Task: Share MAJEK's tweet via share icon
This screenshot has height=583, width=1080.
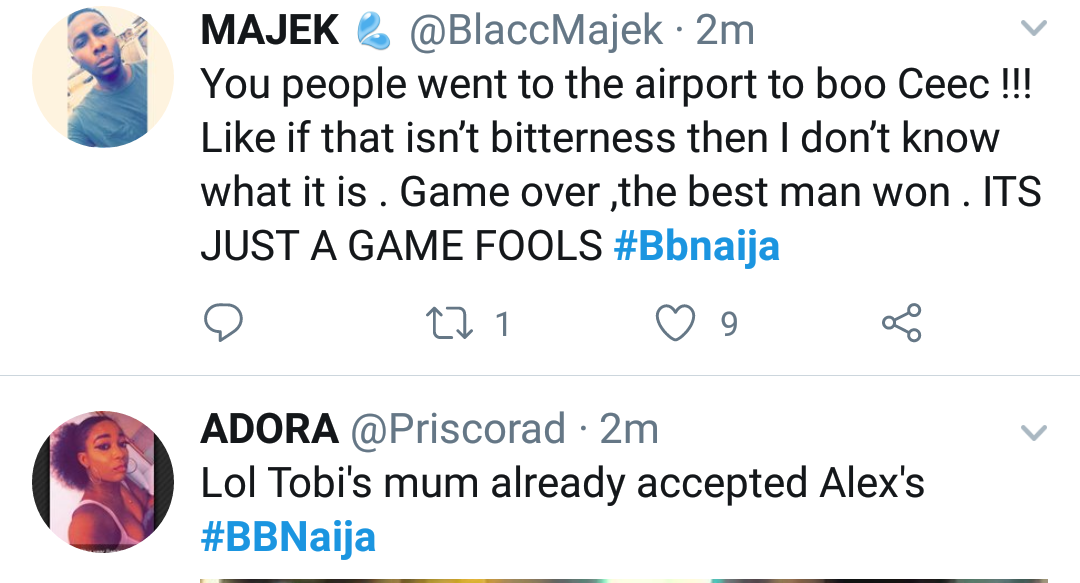Action: pyautogui.click(x=900, y=323)
